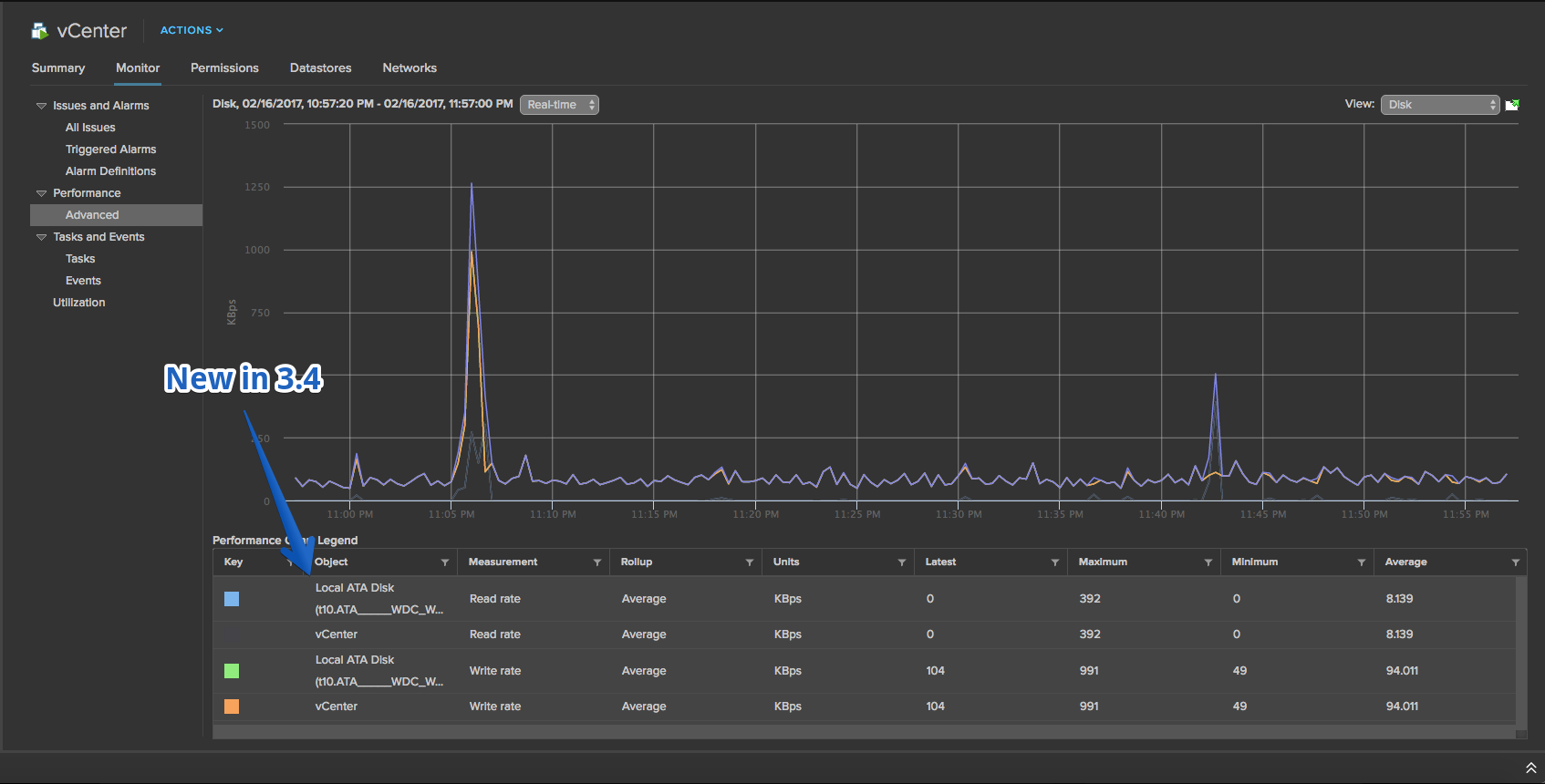Image resolution: width=1545 pixels, height=784 pixels.
Task: Sort by the Maximum column header
Action: coord(1103,562)
